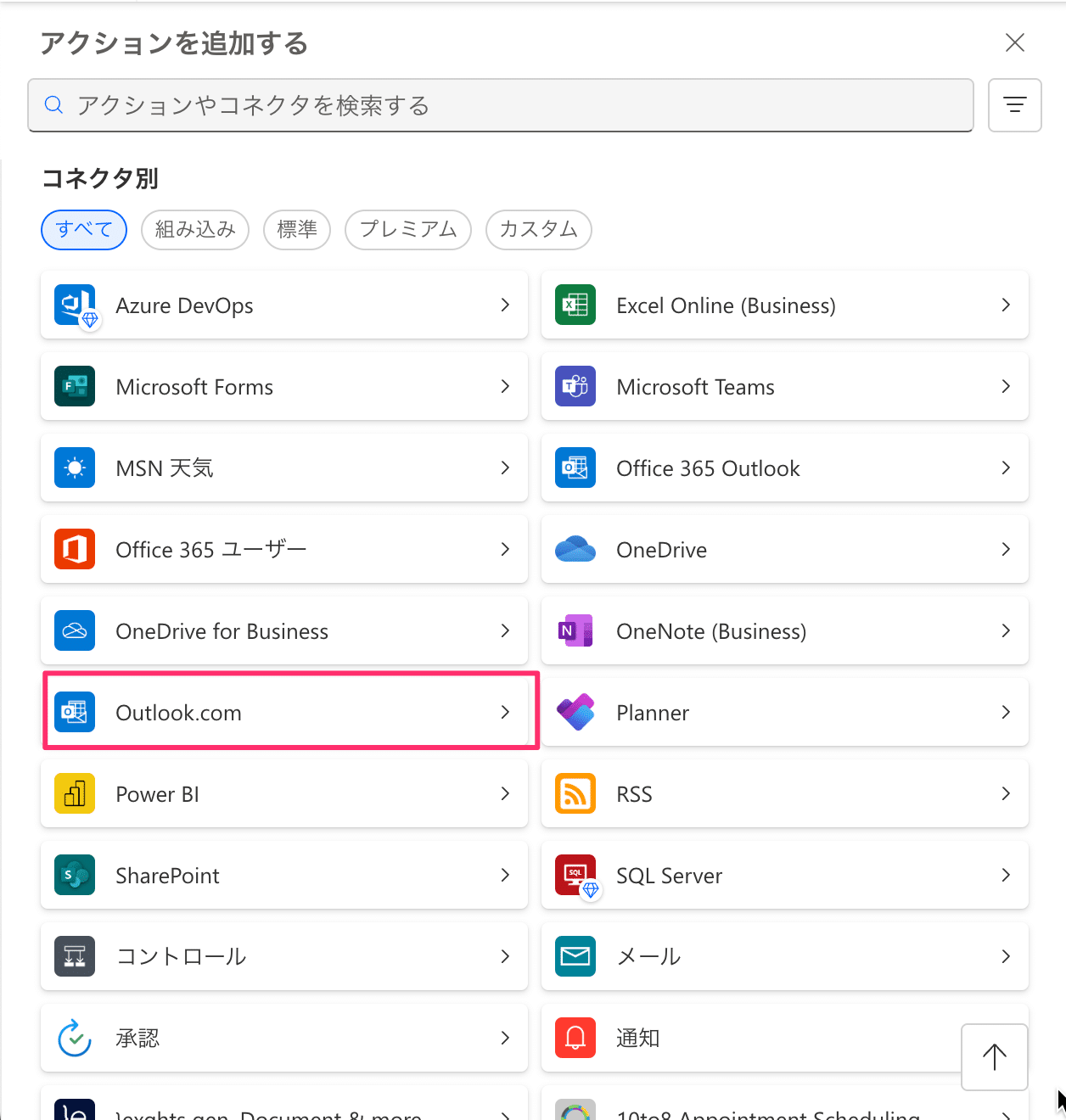Viewport: 1066px width, 1120px height.
Task: Click the コネクタ別 heading
Action: 100,178
